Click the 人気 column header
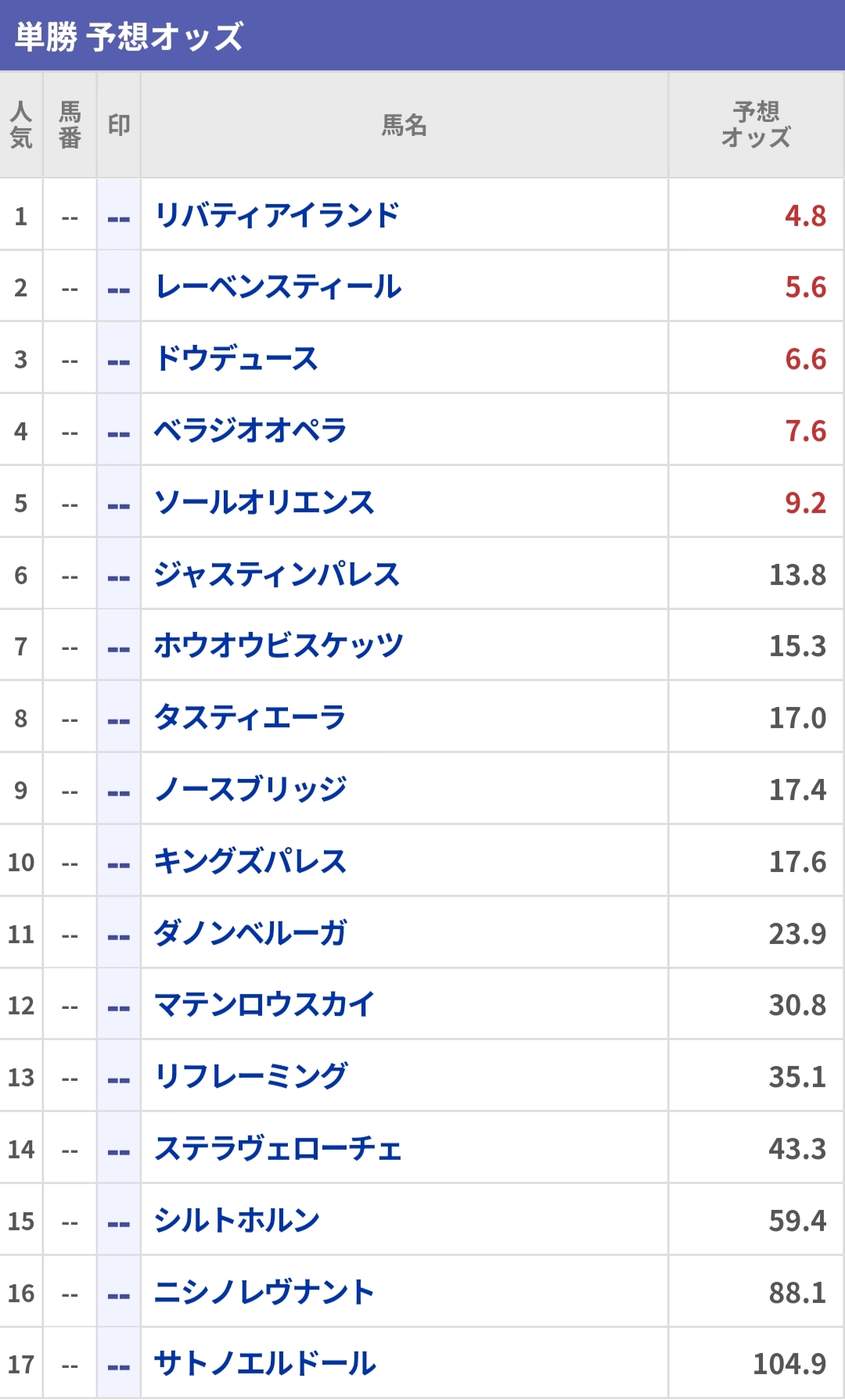Viewport: 845px width, 1400px height. pyautogui.click(x=21, y=125)
